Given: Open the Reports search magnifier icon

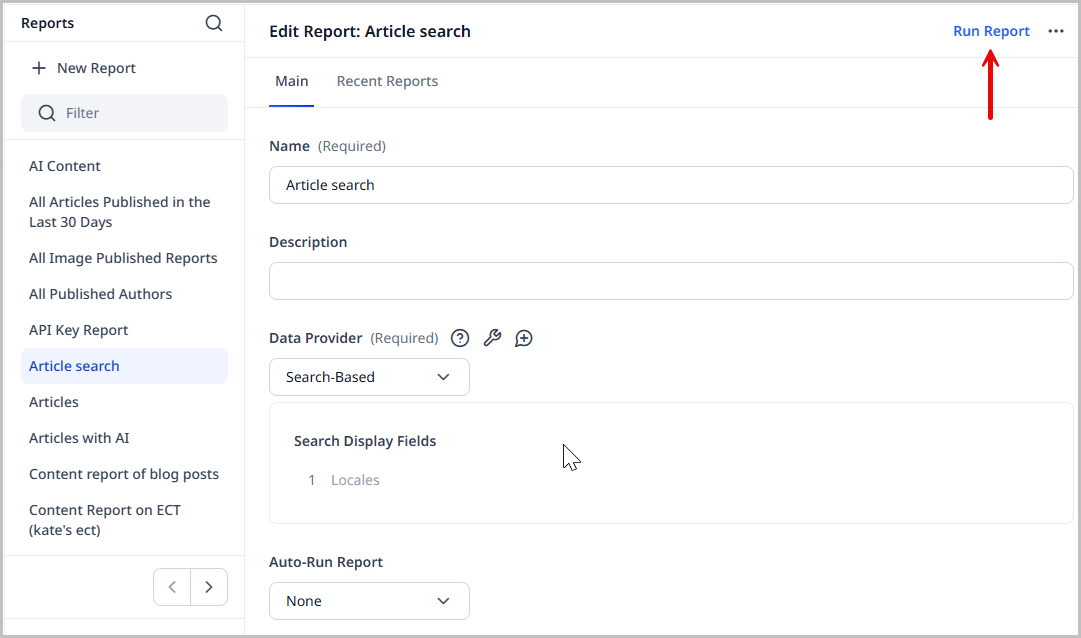Looking at the screenshot, I should tap(214, 22).
